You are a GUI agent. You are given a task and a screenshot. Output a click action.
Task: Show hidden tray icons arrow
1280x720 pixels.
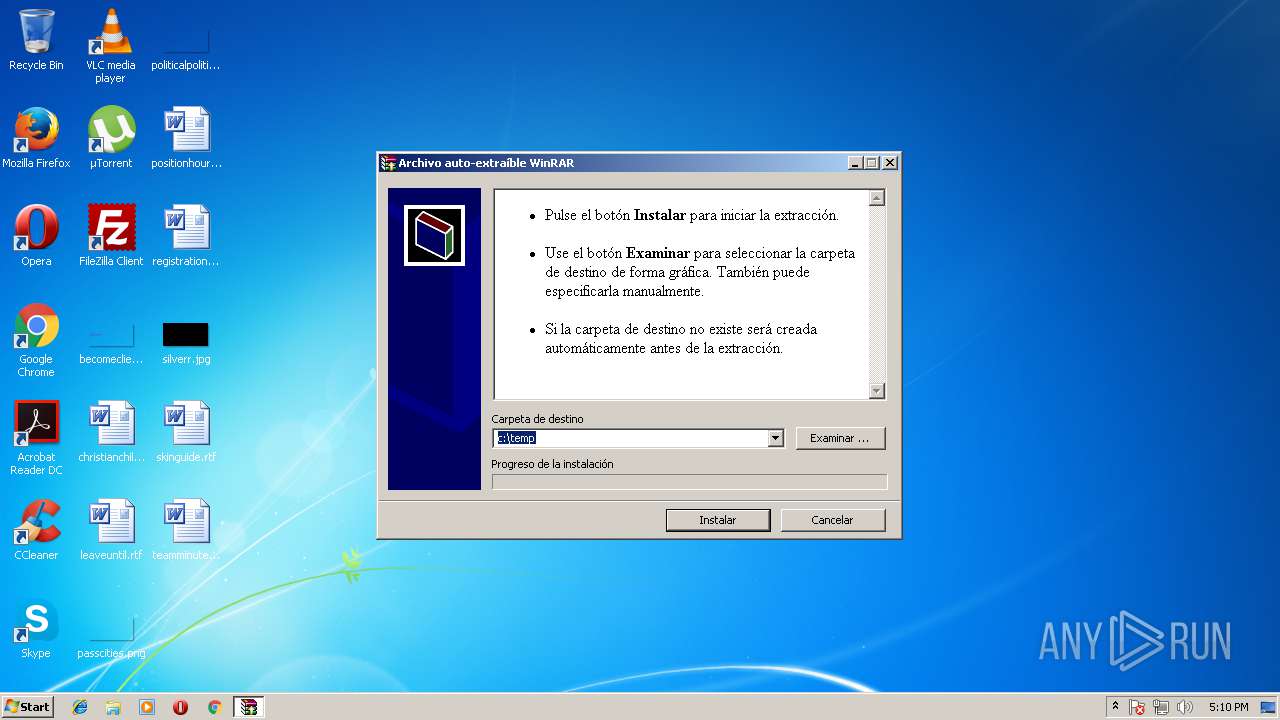click(x=1115, y=707)
